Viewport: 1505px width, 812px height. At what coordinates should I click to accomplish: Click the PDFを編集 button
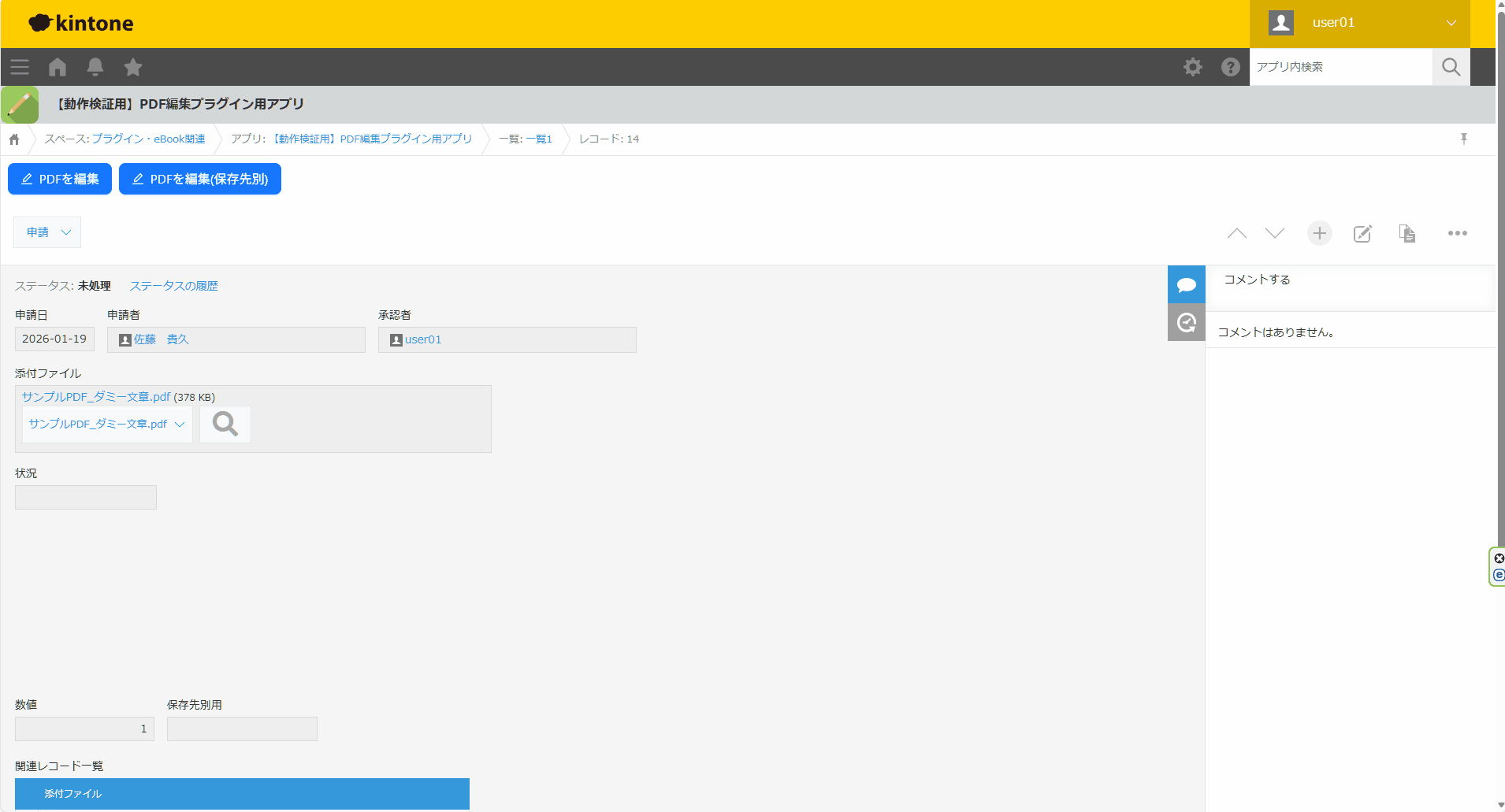60,179
